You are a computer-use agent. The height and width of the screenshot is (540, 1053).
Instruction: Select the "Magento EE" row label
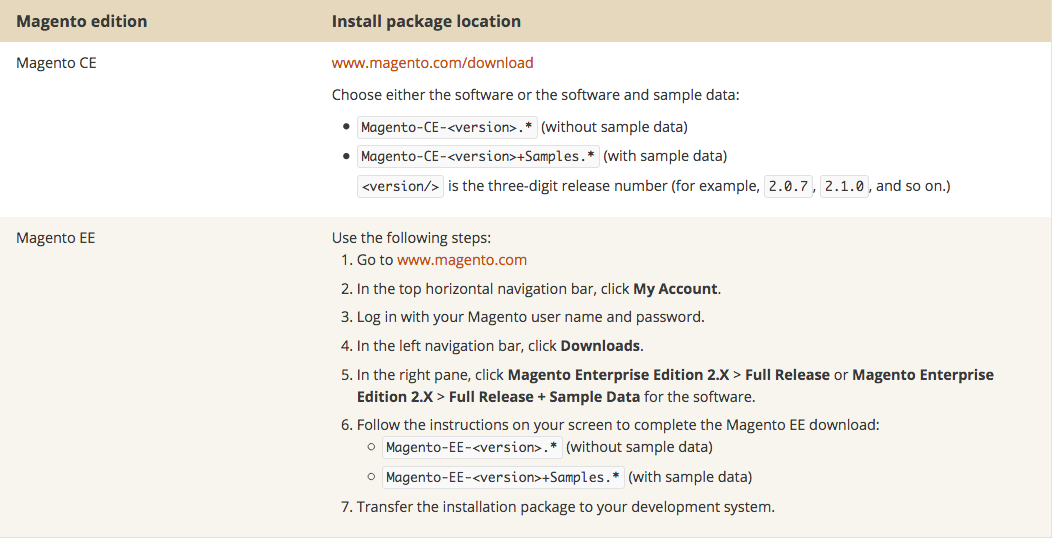click(56, 239)
